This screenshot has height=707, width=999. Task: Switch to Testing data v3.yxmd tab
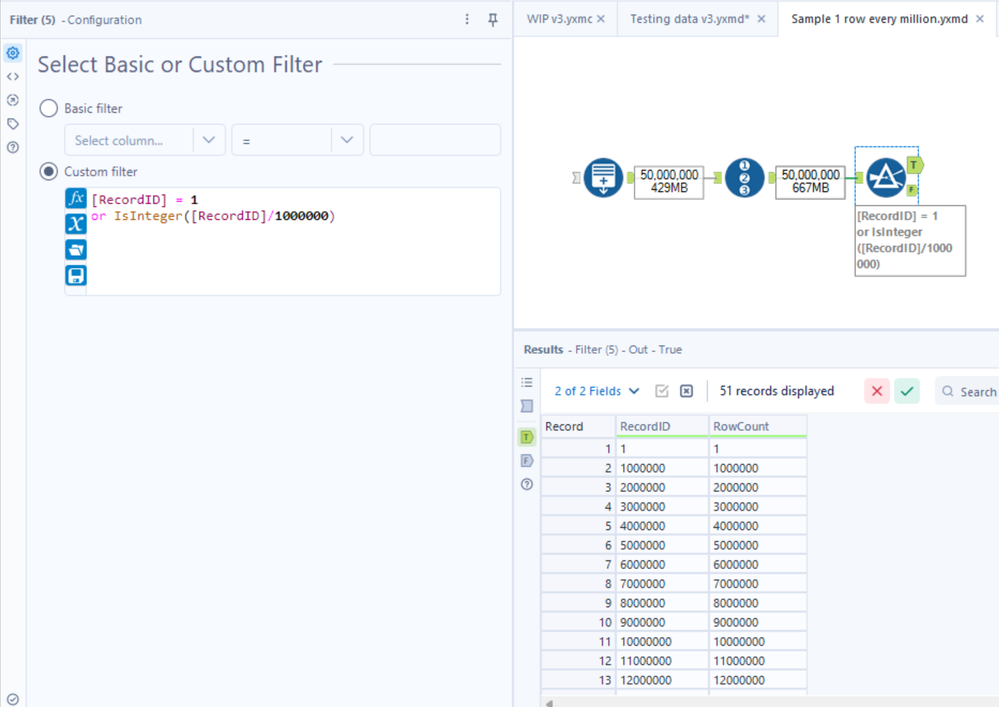point(689,19)
